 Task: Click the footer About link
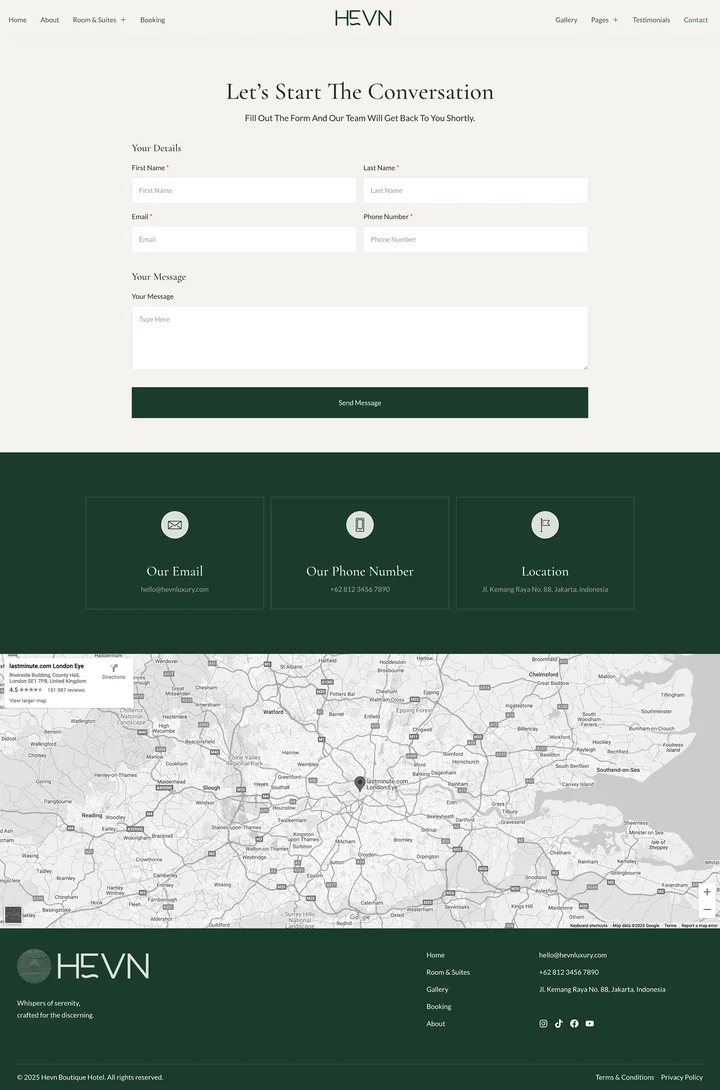pos(436,1023)
